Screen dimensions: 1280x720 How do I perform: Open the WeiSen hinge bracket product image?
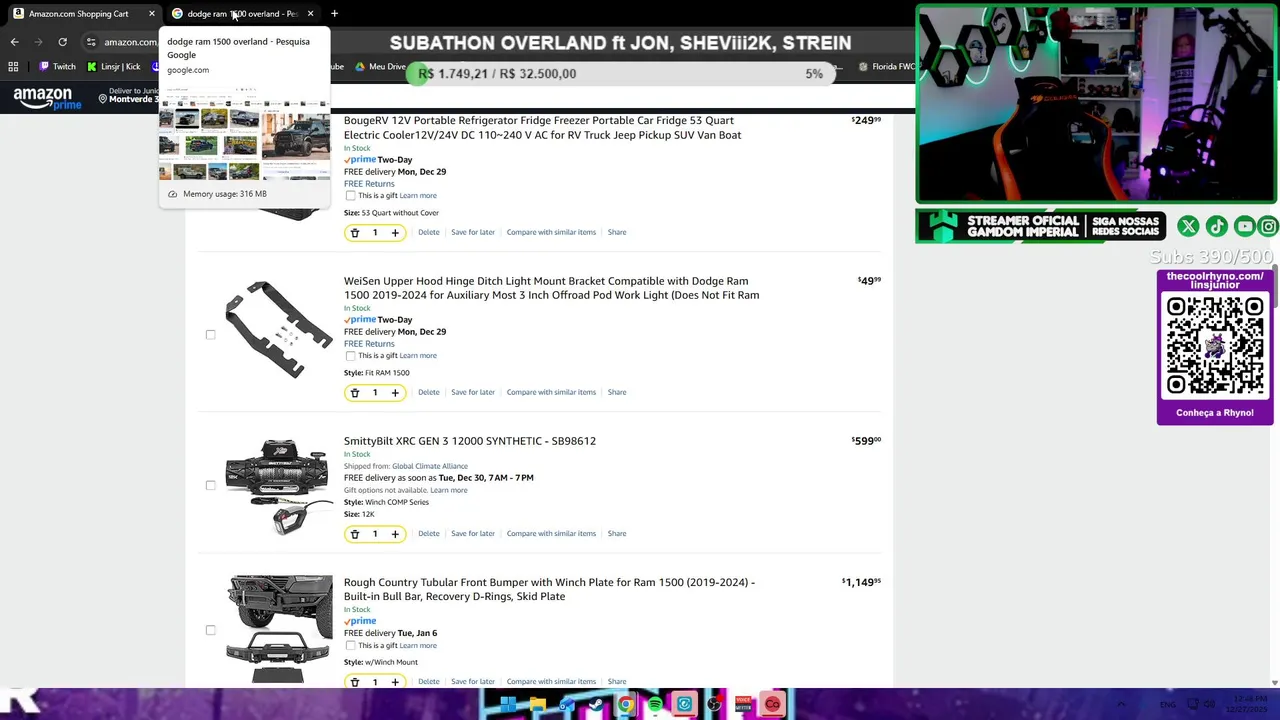(279, 330)
